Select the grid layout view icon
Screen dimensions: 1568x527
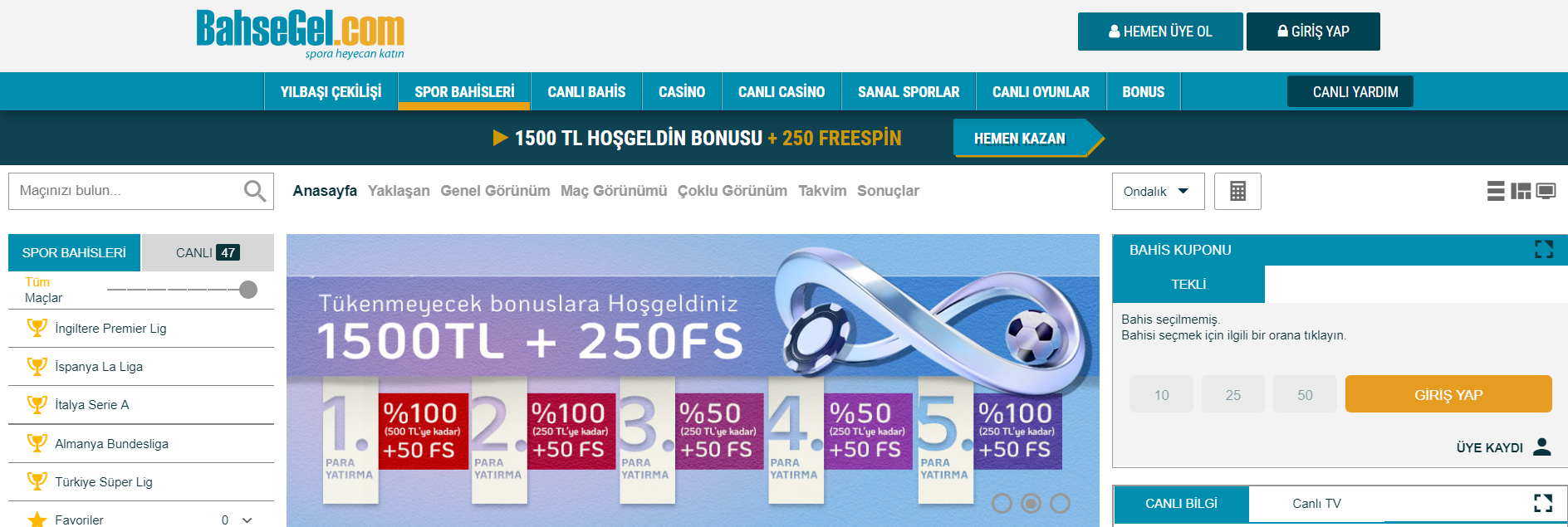pos(1521,191)
